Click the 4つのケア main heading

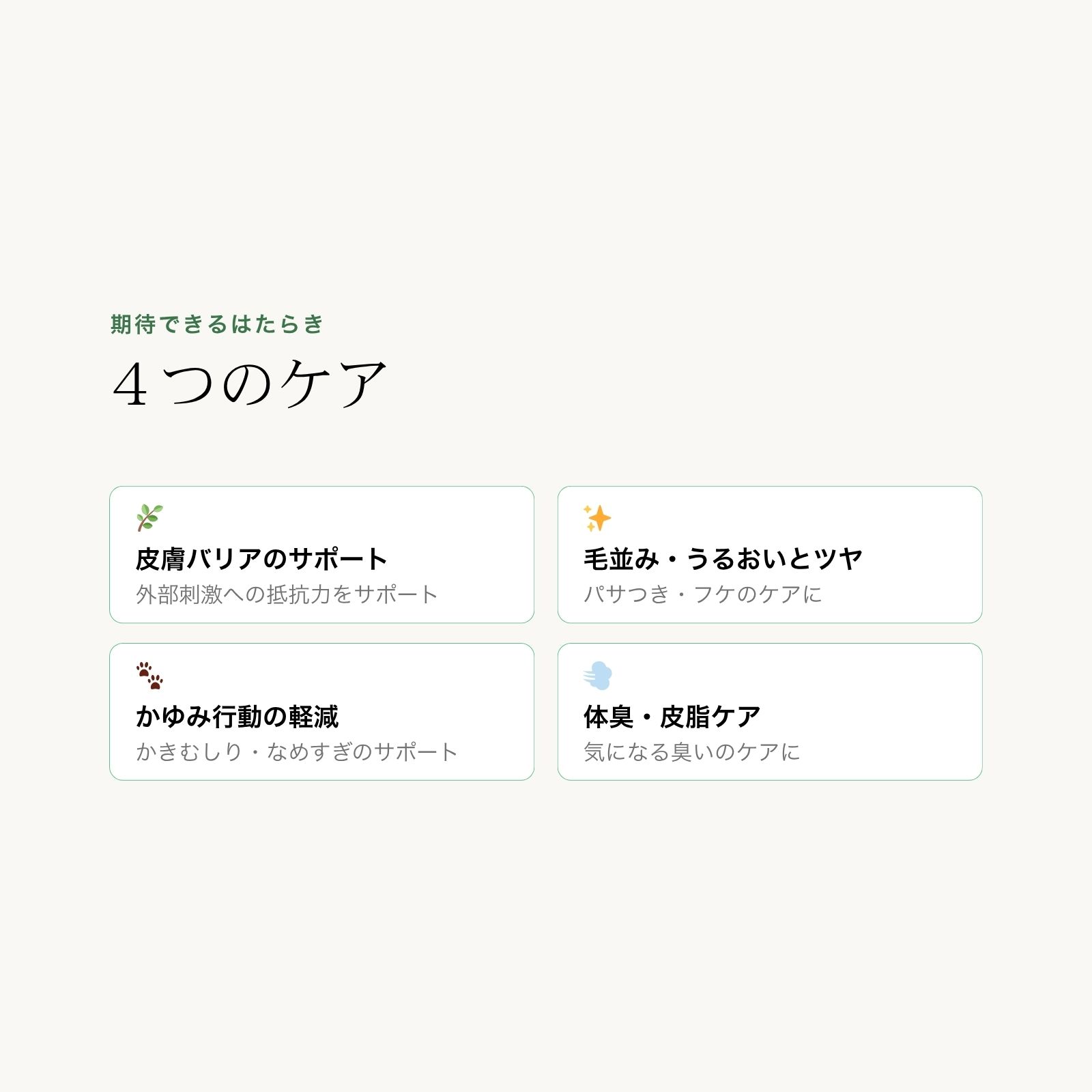point(250,384)
